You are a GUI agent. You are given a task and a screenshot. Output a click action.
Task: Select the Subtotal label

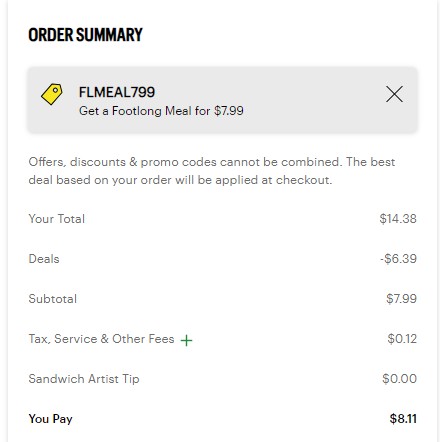53,299
